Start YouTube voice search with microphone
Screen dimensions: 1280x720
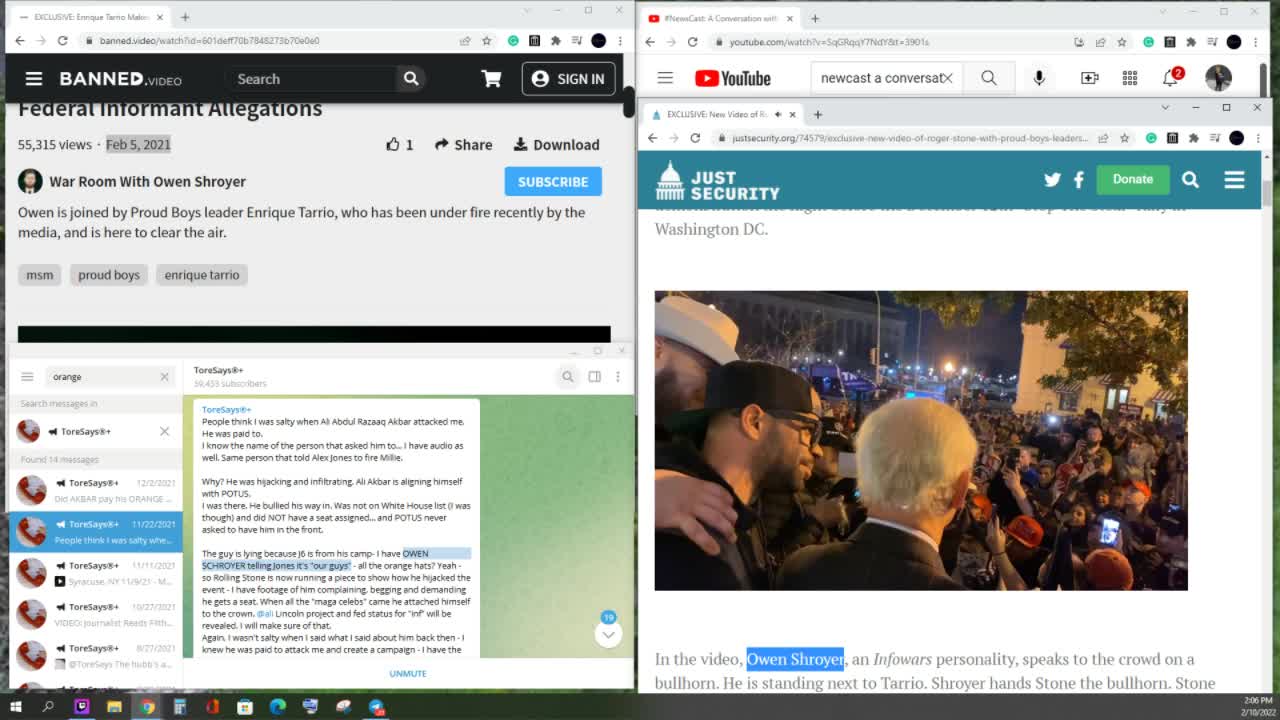tap(1039, 78)
